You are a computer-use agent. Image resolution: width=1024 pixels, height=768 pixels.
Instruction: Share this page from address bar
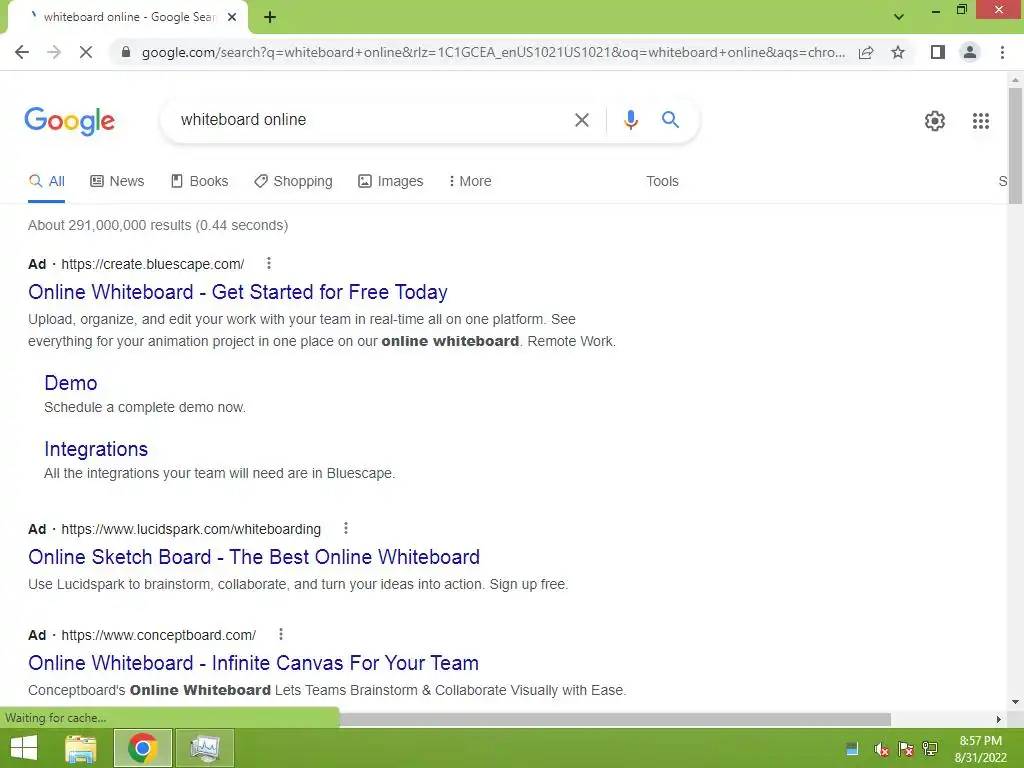(866, 52)
